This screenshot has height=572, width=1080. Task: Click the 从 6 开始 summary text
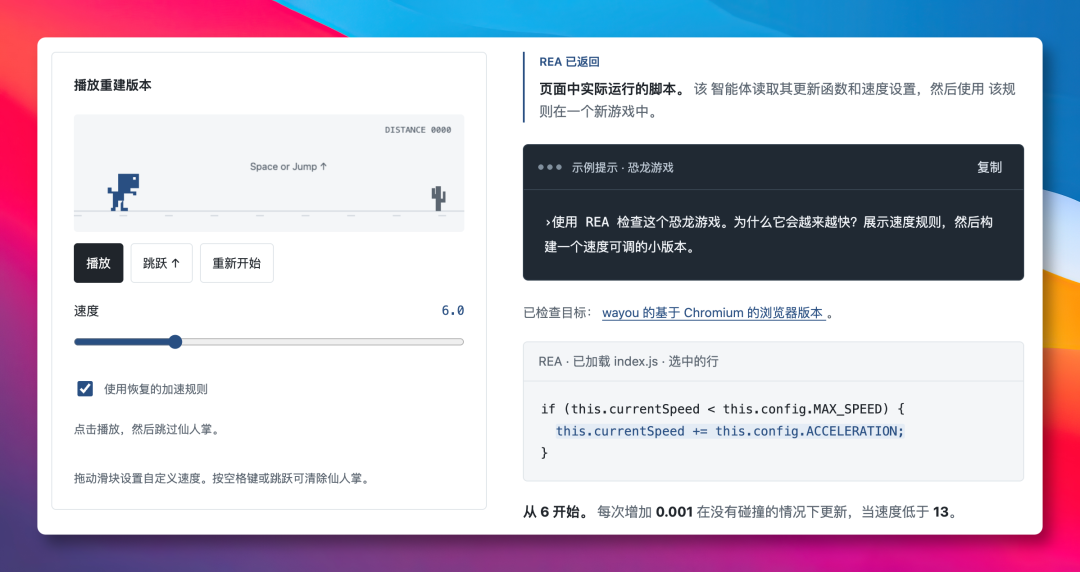point(556,512)
